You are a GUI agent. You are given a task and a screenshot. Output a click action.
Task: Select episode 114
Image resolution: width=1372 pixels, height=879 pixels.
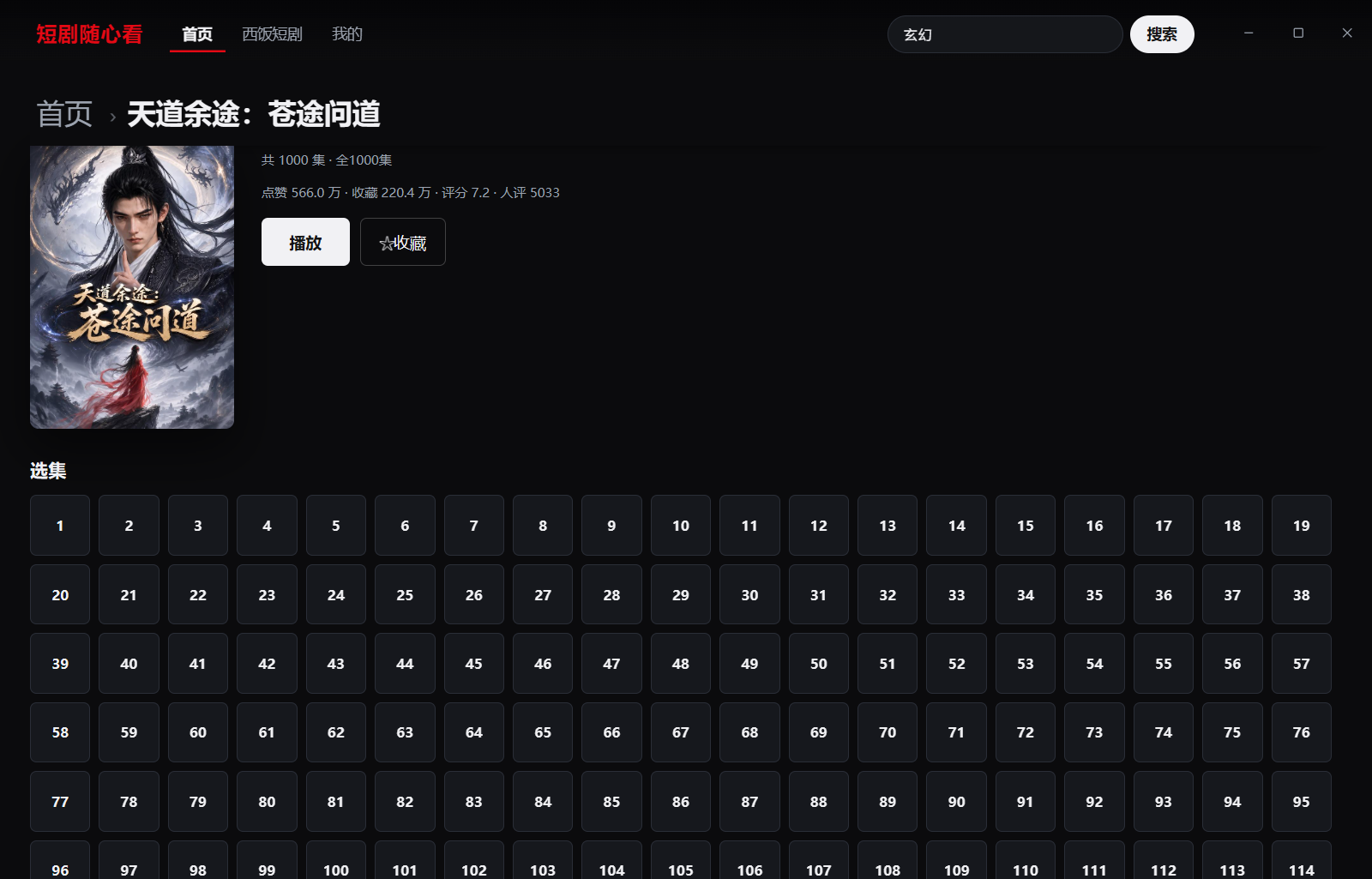pyautogui.click(x=1302, y=861)
